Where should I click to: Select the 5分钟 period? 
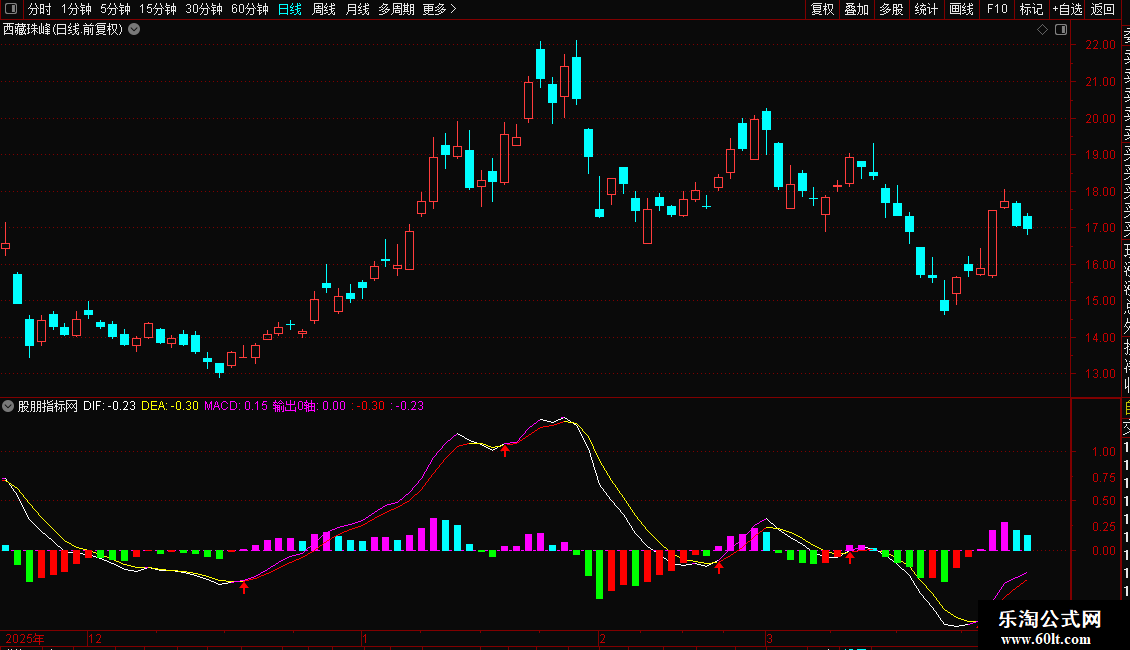pos(115,9)
